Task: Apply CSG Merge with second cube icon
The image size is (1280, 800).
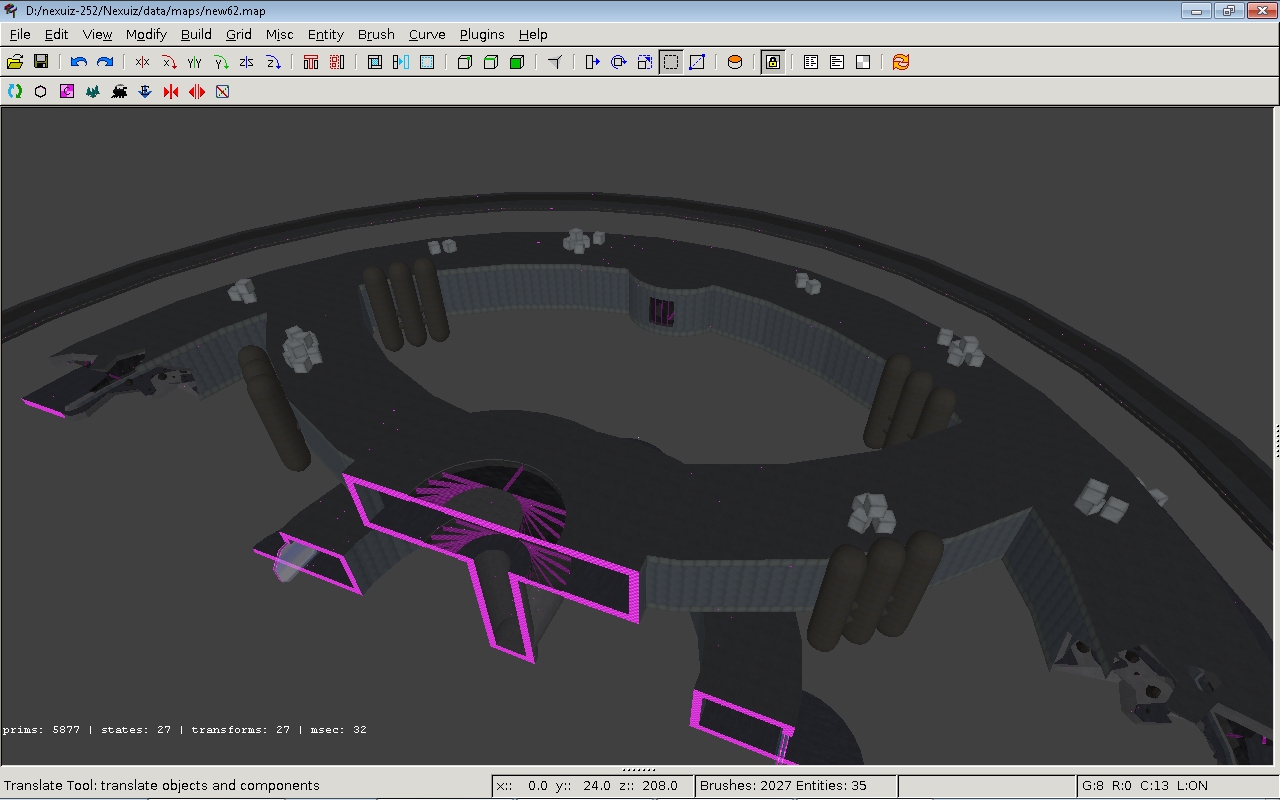Action: [x=491, y=62]
